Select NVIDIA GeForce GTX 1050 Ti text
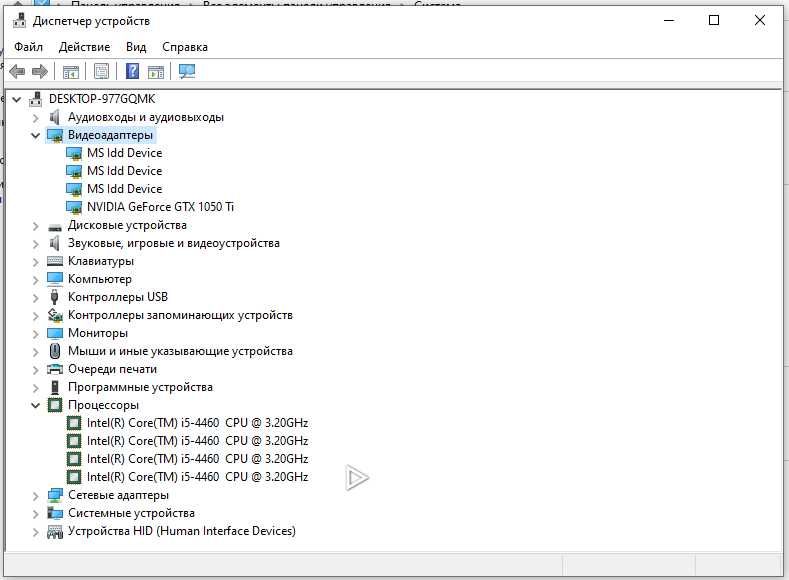The width and height of the screenshot is (789, 580). (161, 207)
